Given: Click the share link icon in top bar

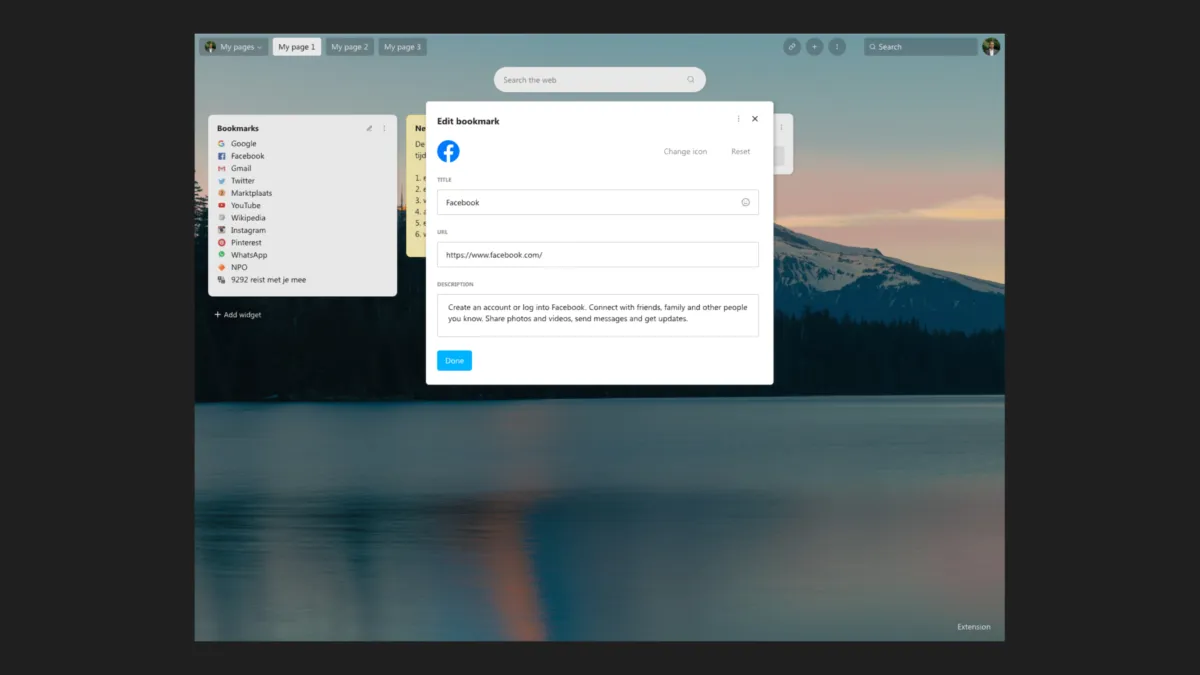Looking at the screenshot, I should (792, 46).
